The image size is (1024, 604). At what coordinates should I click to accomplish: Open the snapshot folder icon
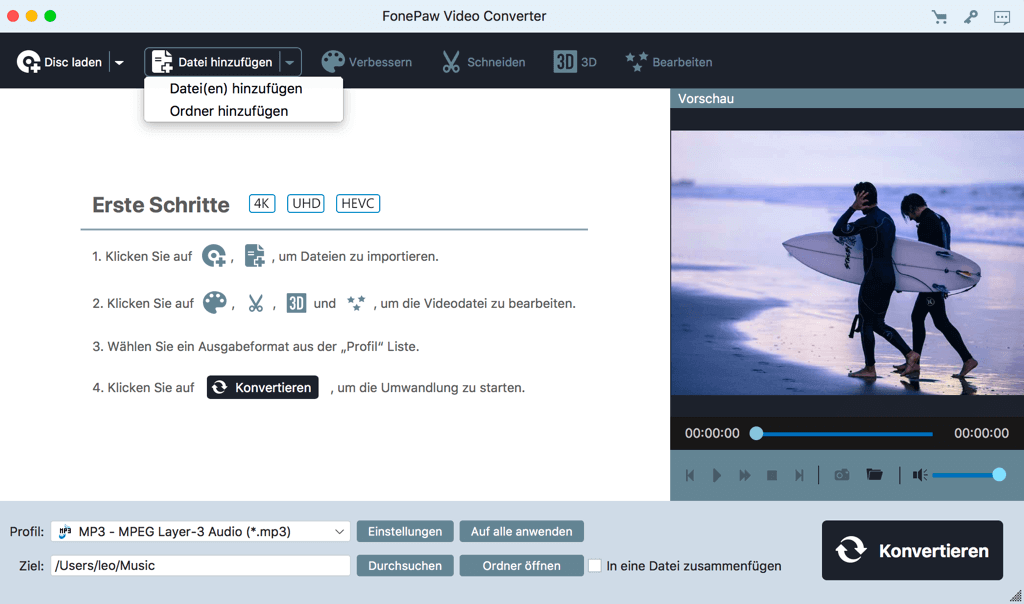tap(874, 474)
